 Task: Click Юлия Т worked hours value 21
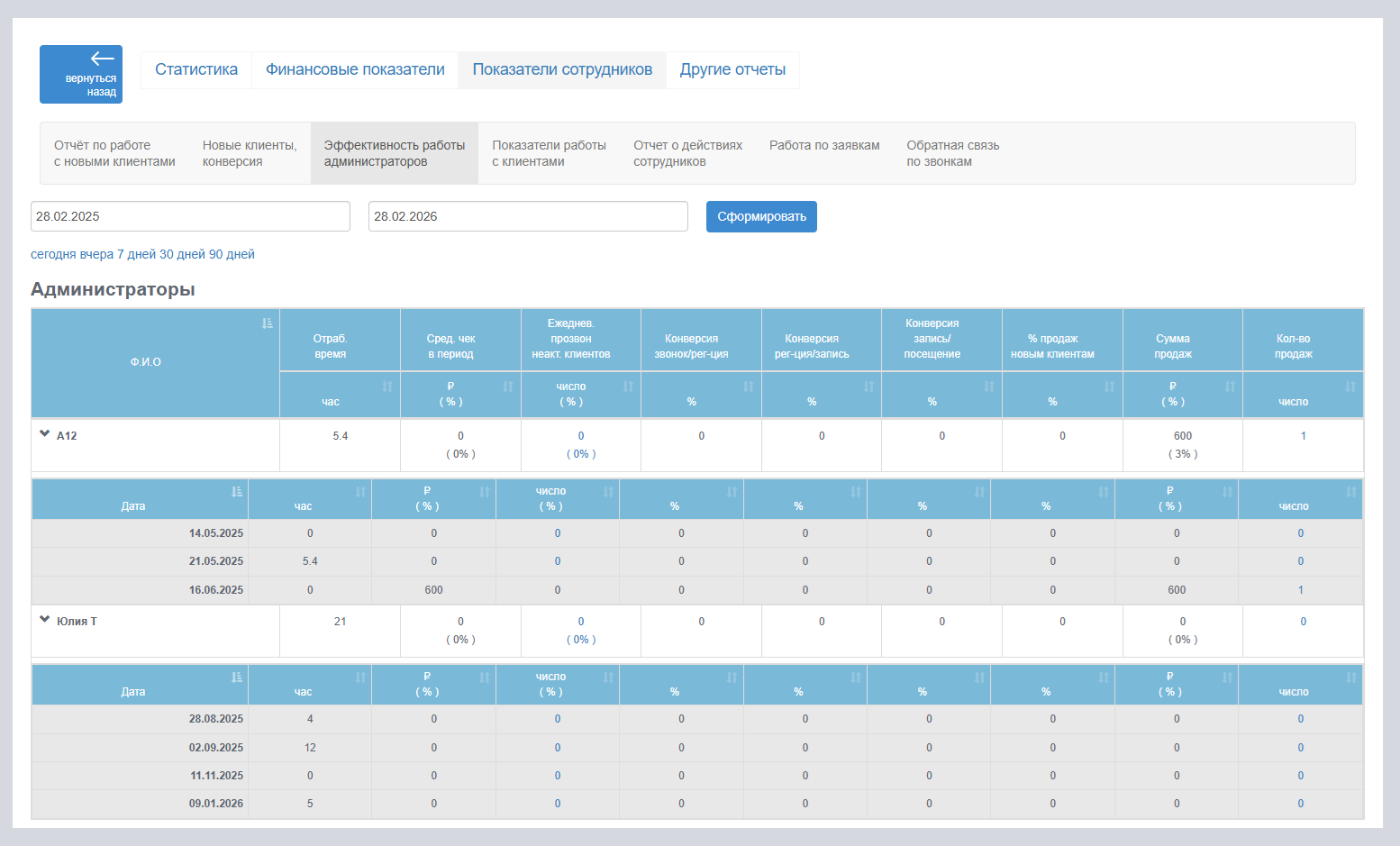[x=340, y=622]
